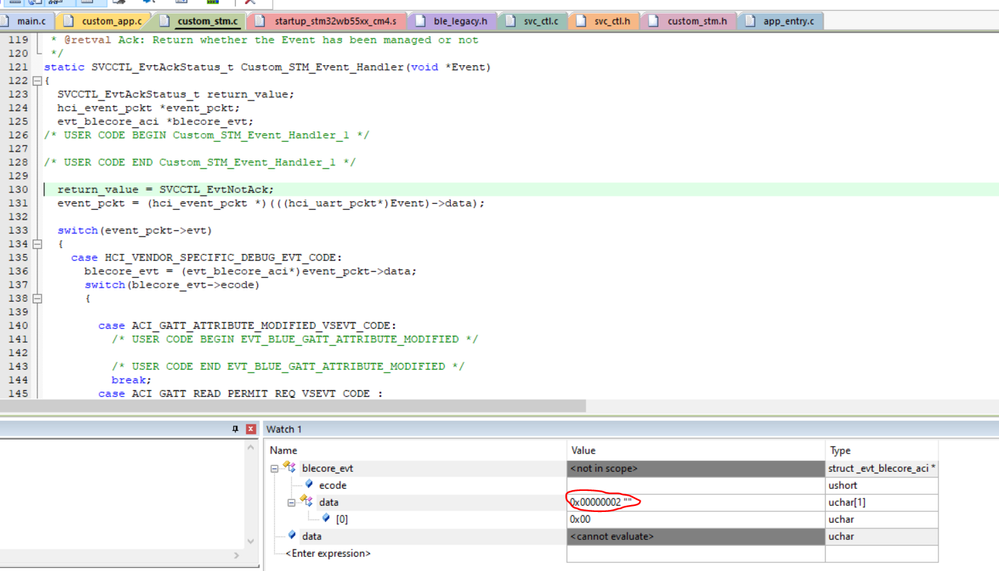The image size is (999, 571).
Task: Click the editor's horizontal scrollbar thumb
Action: click(293, 405)
